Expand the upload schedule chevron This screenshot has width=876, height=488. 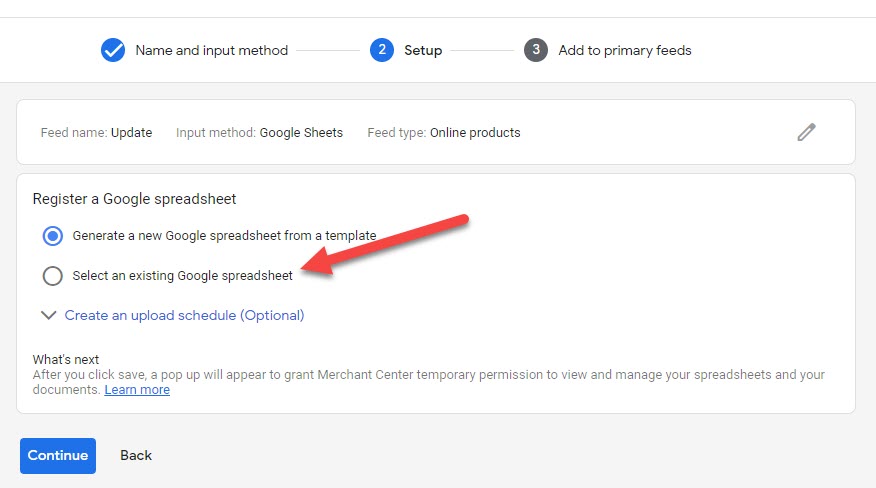(49, 315)
